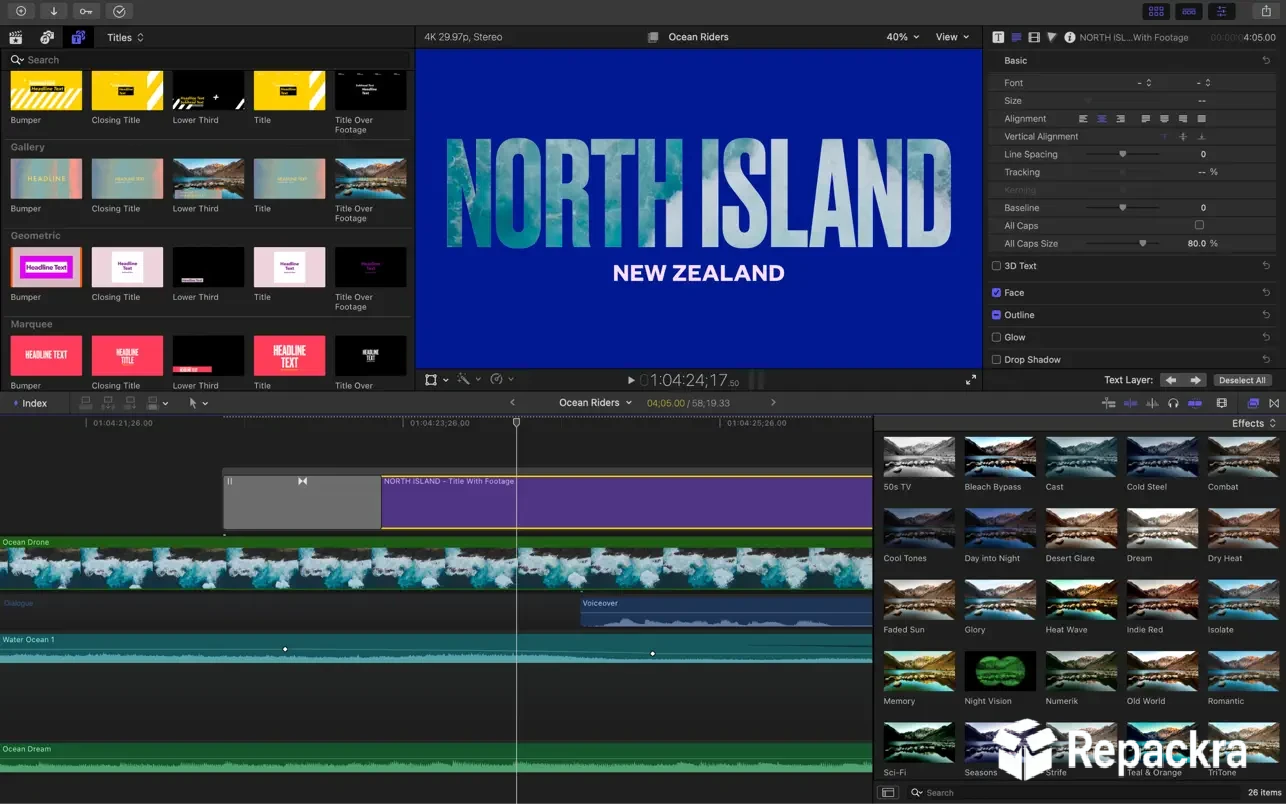Enable the 3D Text checkbox
Viewport: 1286px width, 804px height.
coord(996,266)
